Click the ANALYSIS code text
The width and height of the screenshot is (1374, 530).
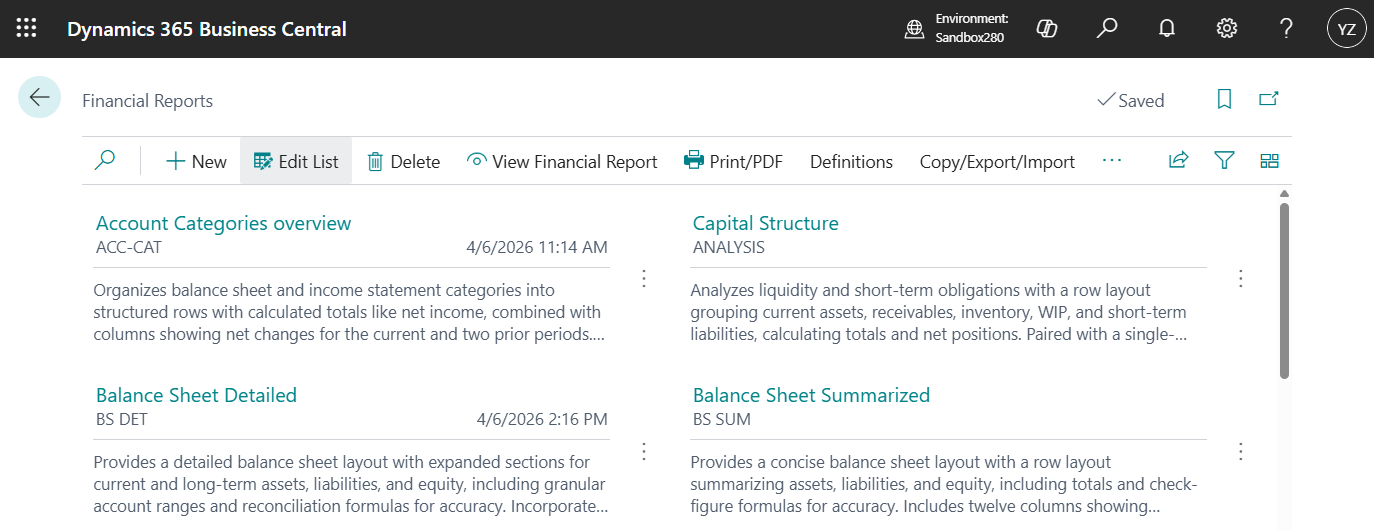click(x=729, y=247)
